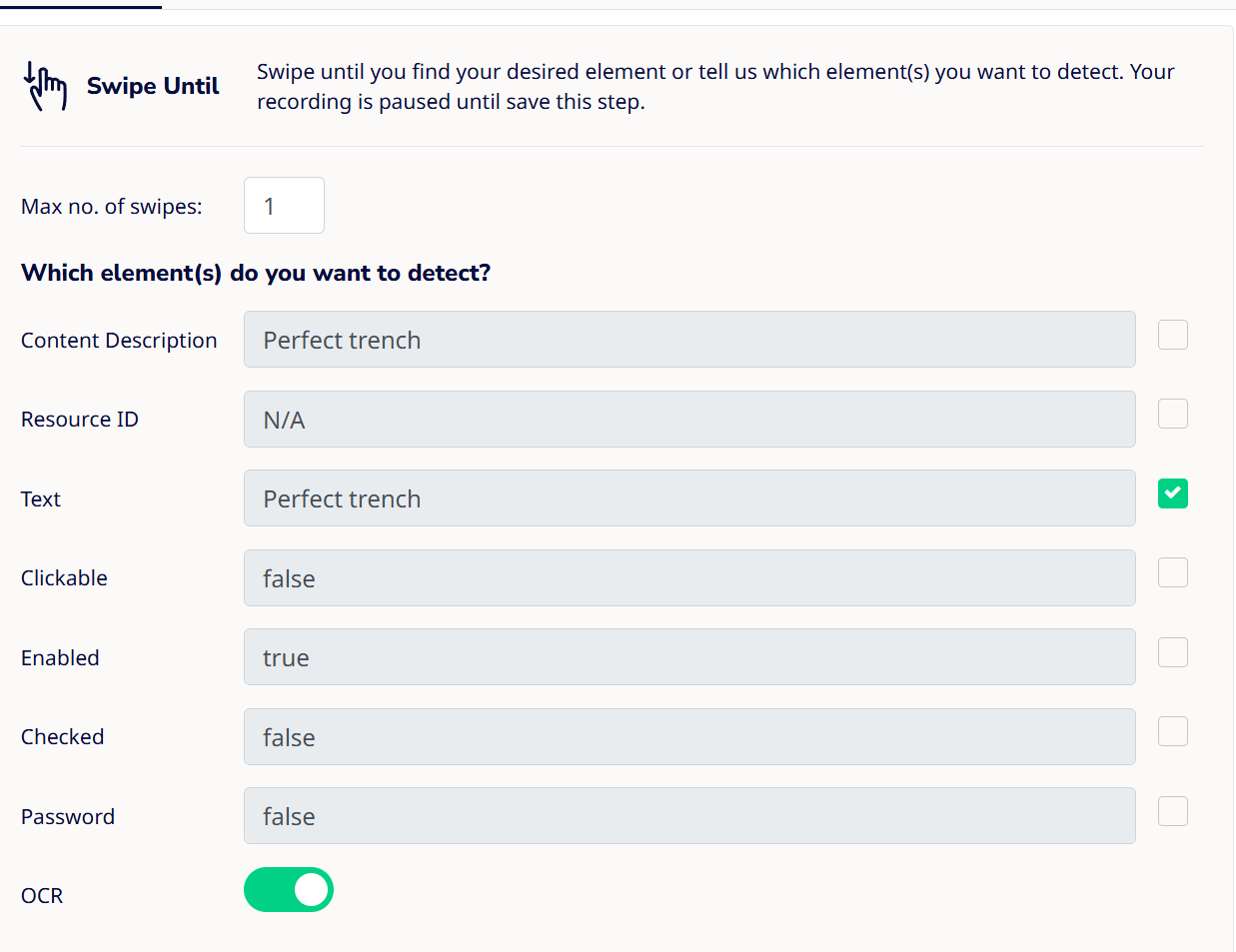Mark the Checked attribute checkbox

coord(1172,731)
